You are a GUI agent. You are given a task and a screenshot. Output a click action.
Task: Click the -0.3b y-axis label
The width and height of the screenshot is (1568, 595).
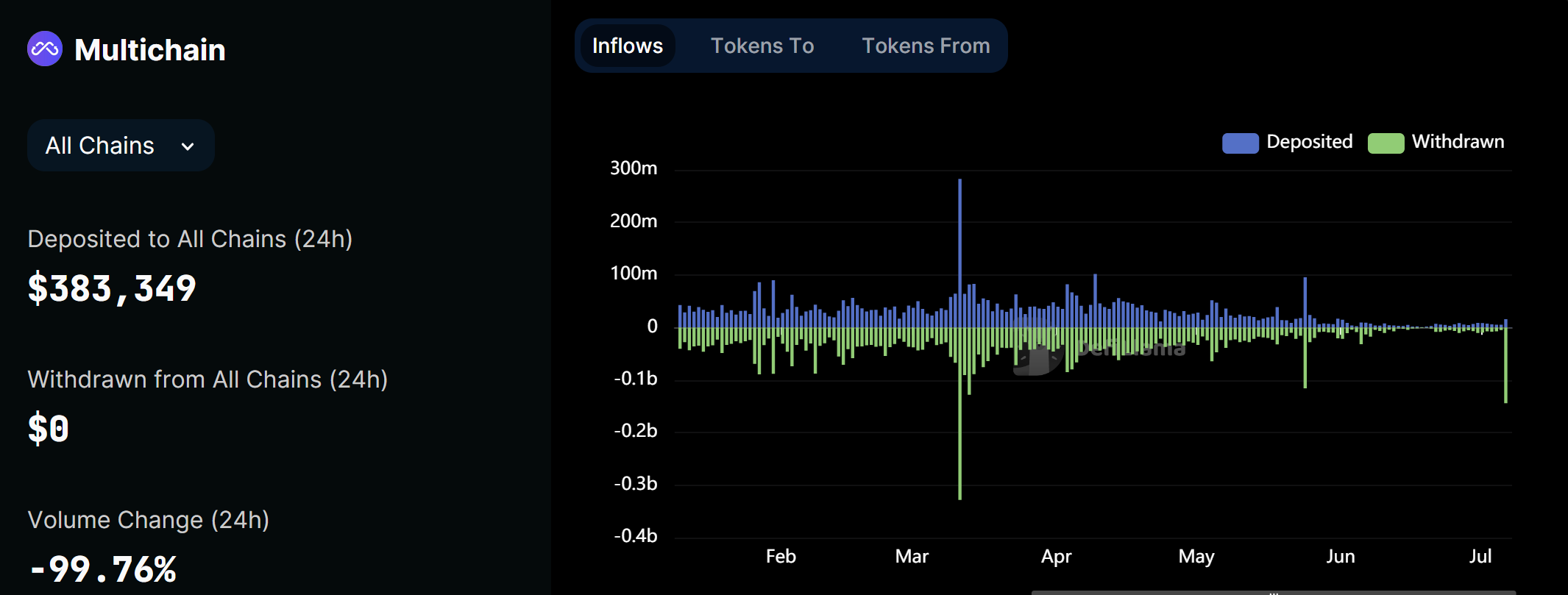636,483
